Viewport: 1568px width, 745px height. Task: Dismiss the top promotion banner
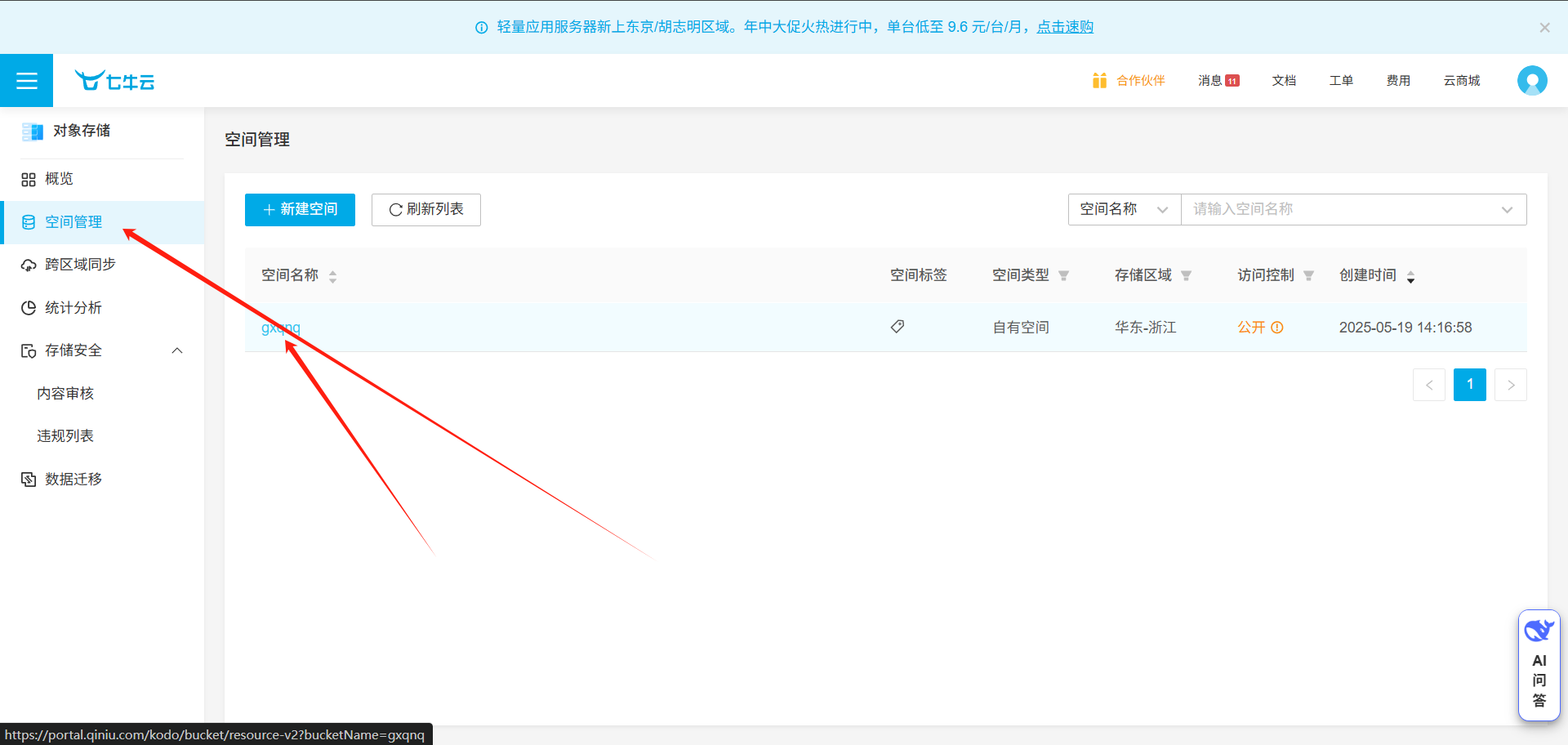[x=1544, y=28]
